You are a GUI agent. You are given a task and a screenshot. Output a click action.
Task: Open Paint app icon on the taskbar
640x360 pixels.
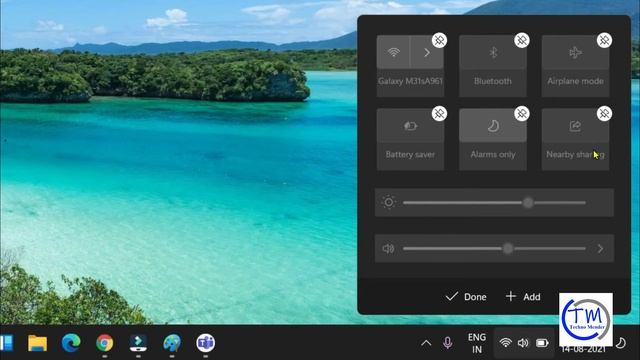coord(172,343)
